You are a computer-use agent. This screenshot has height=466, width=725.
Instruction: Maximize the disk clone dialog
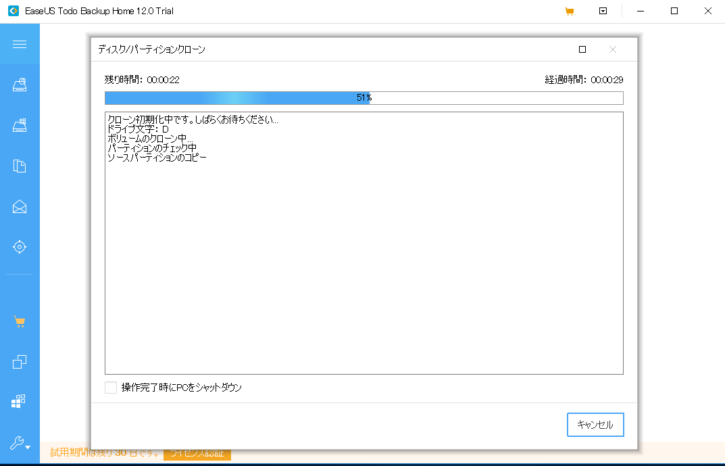[x=582, y=49]
